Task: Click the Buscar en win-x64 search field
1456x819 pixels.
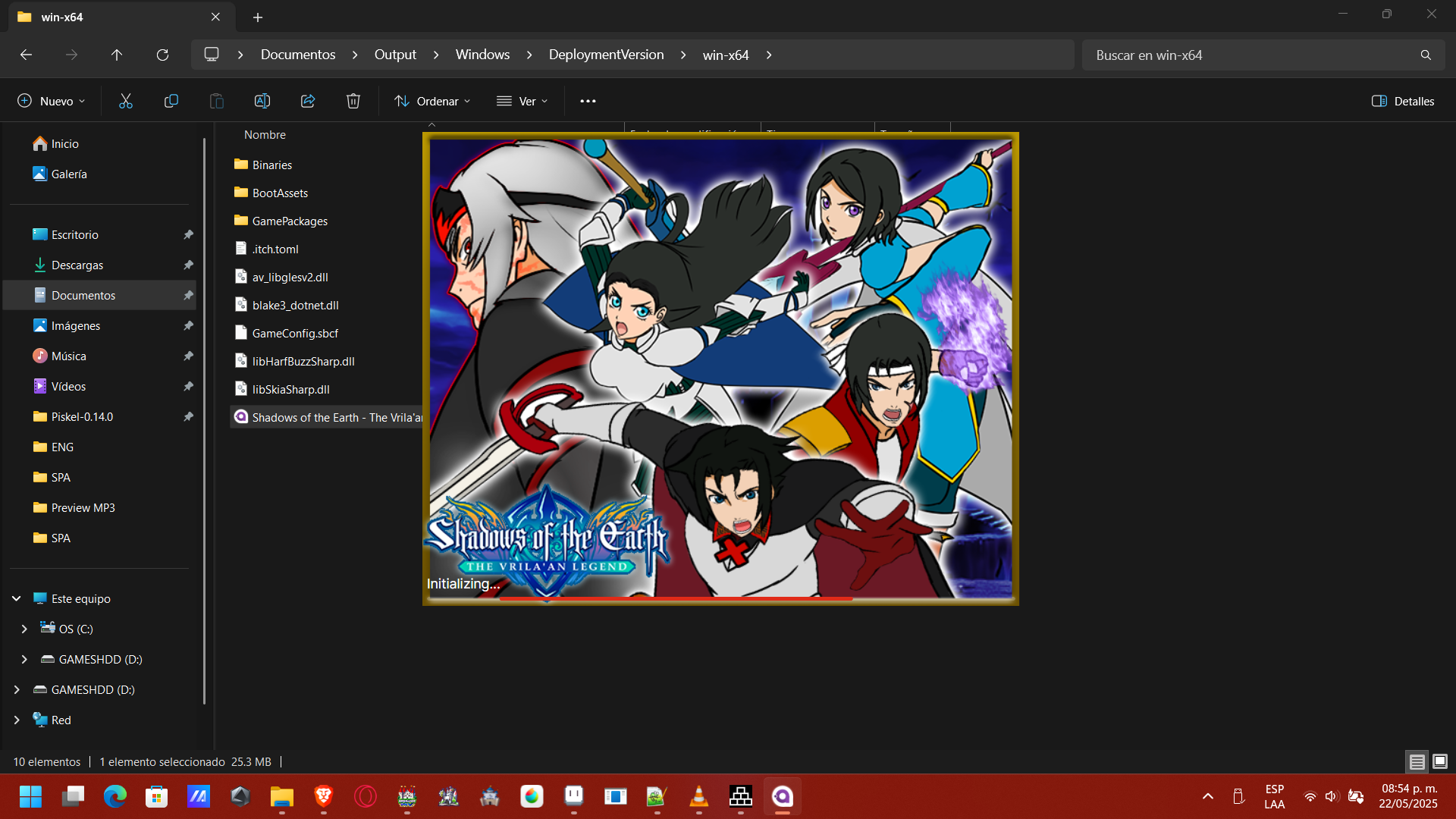Action: pos(1251,55)
